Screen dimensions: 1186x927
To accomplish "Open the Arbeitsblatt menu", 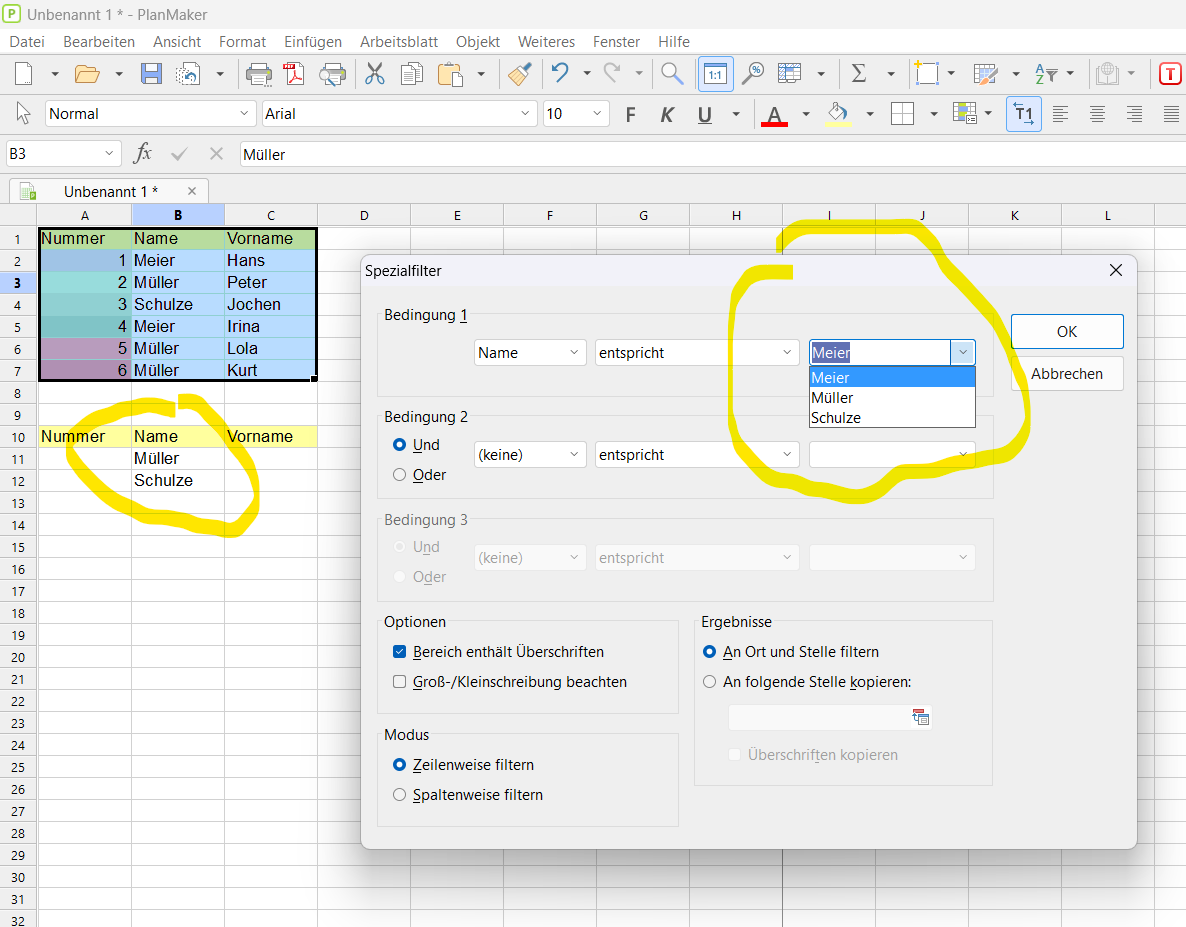I will tap(399, 42).
